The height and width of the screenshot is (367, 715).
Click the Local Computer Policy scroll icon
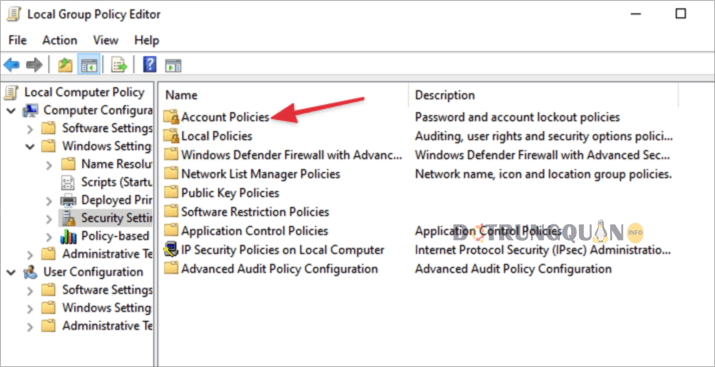11,92
